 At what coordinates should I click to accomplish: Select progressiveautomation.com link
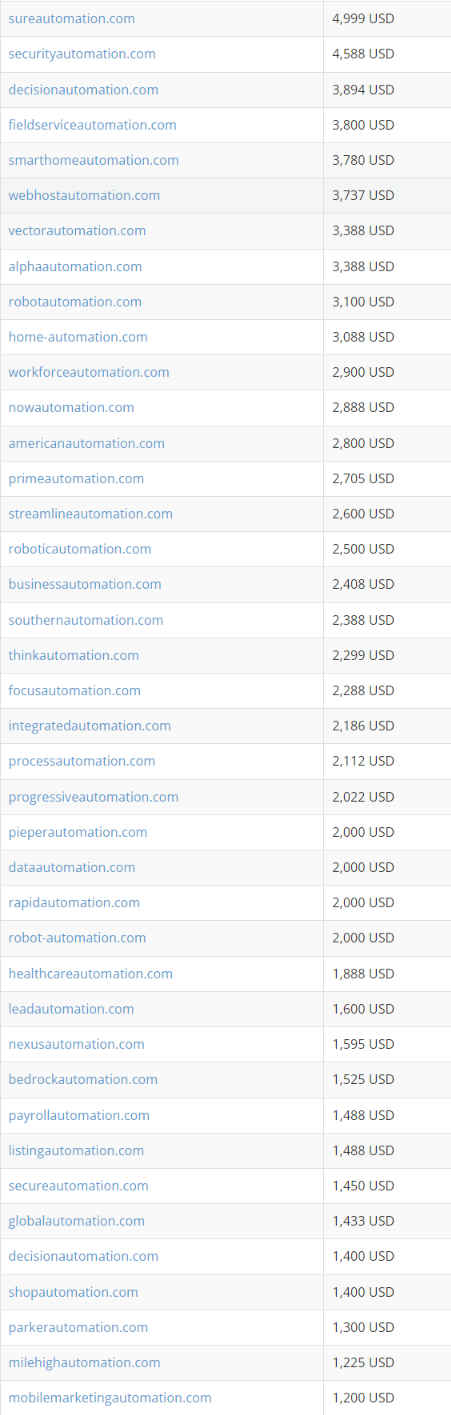coord(93,797)
